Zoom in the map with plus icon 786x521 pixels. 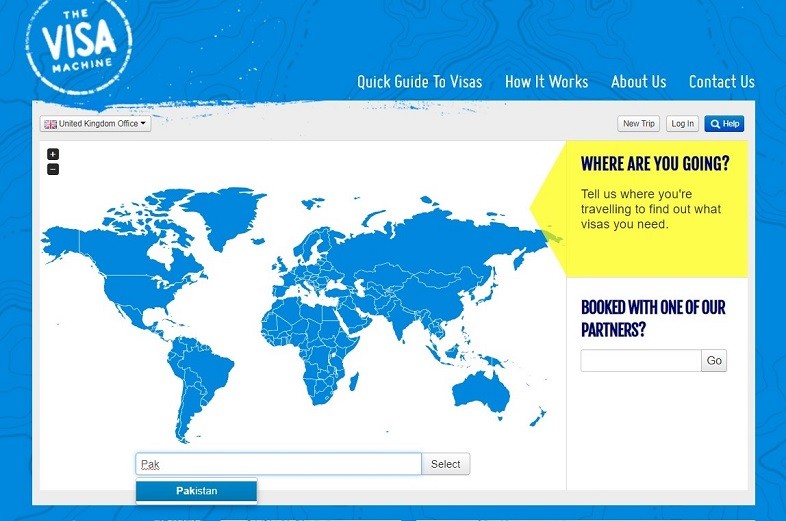(x=53, y=154)
